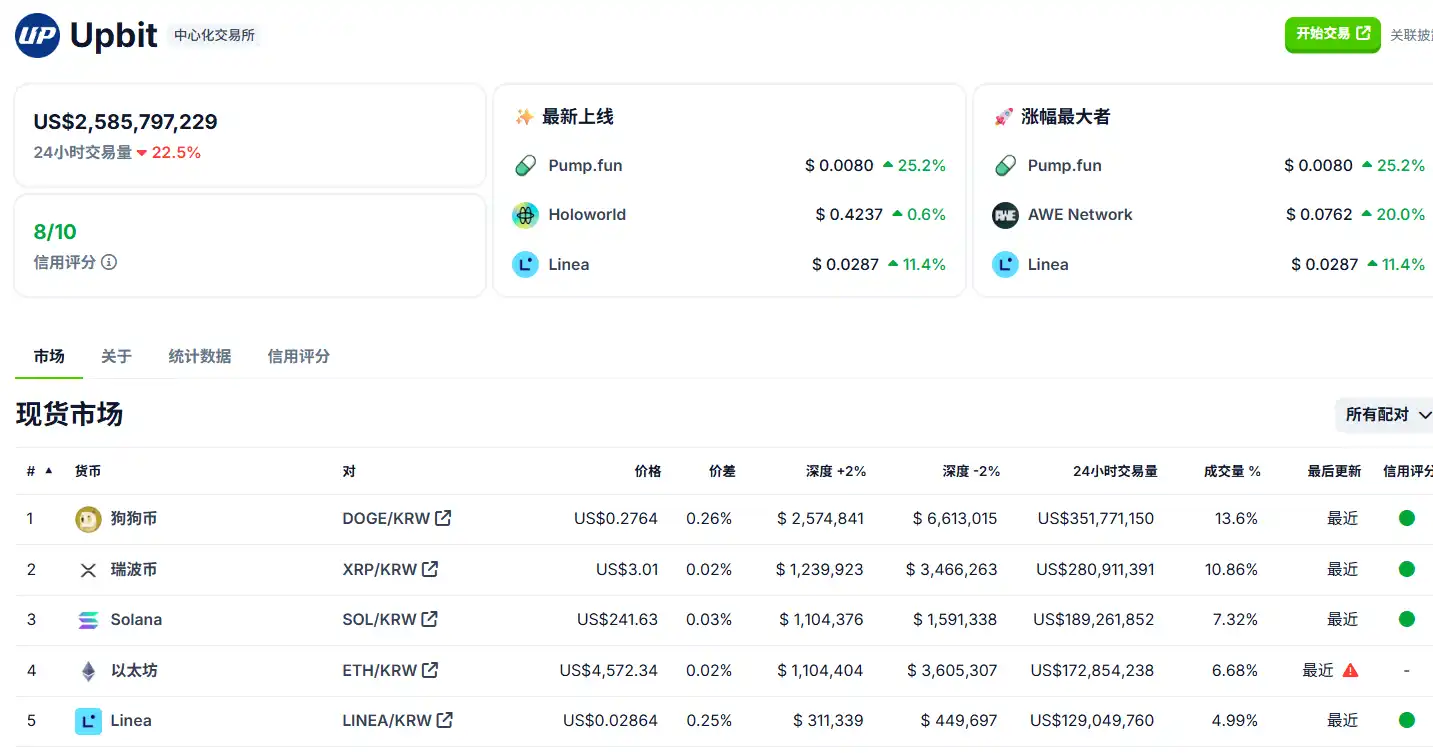This screenshot has height=753, width=1433.
Task: Switch to the 信用评分 tab
Action: 299,356
